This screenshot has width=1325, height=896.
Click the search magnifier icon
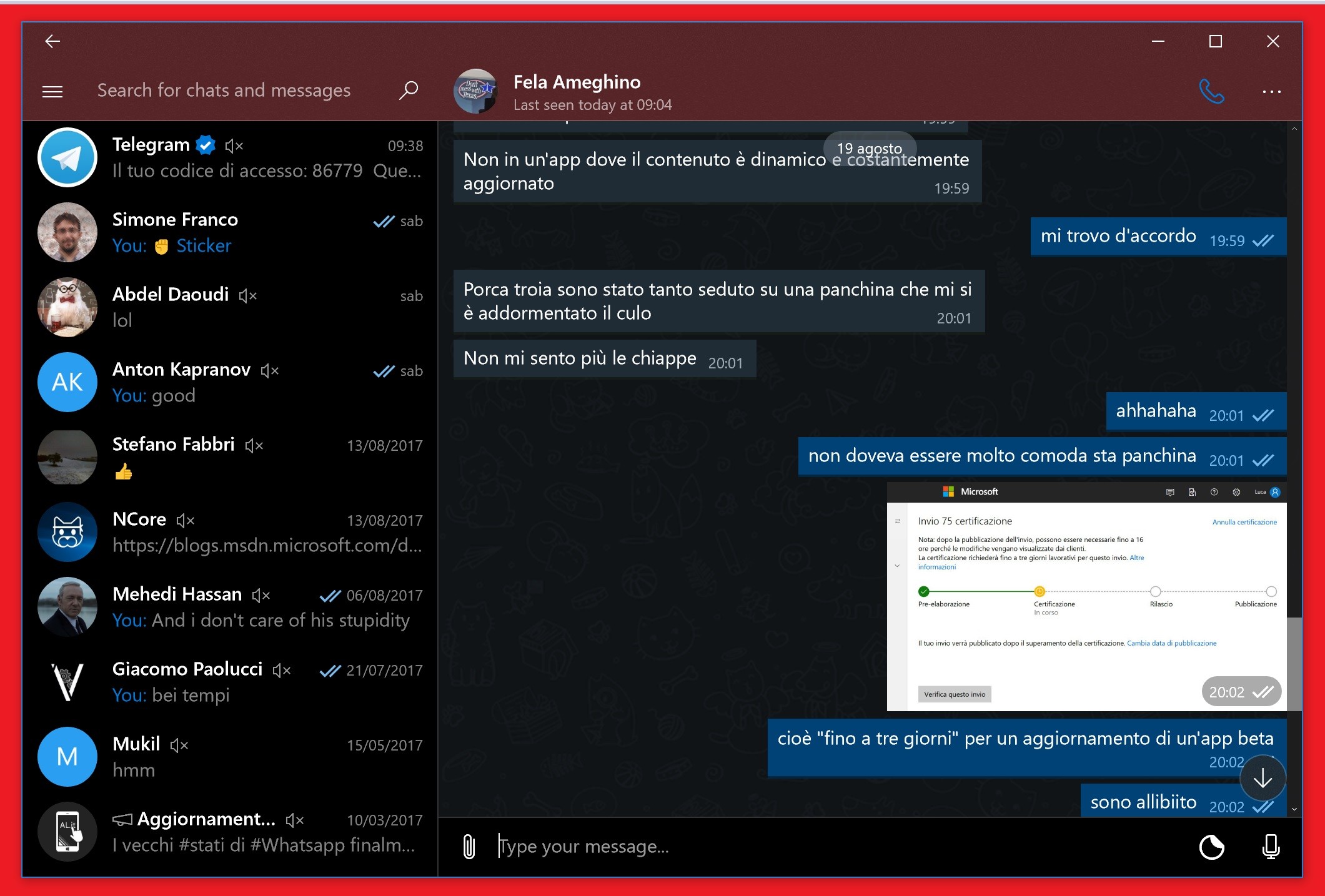tap(409, 91)
